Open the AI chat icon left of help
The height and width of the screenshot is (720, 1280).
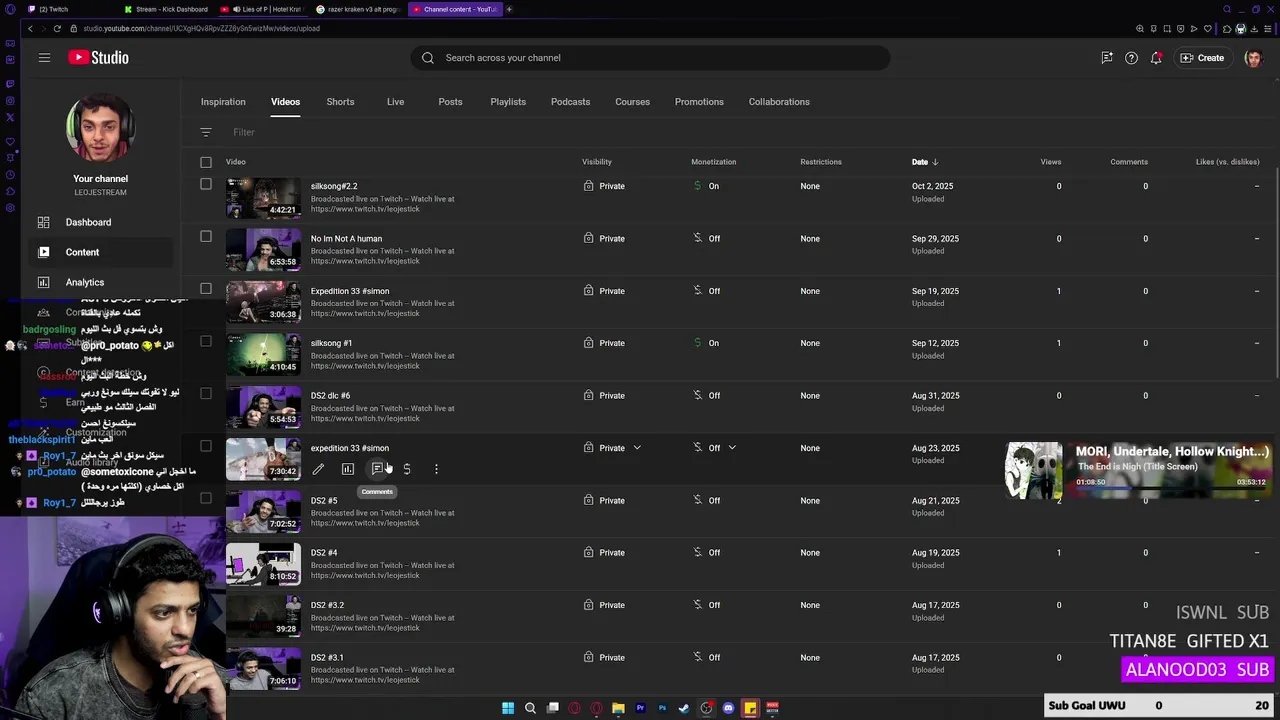click(x=1107, y=58)
